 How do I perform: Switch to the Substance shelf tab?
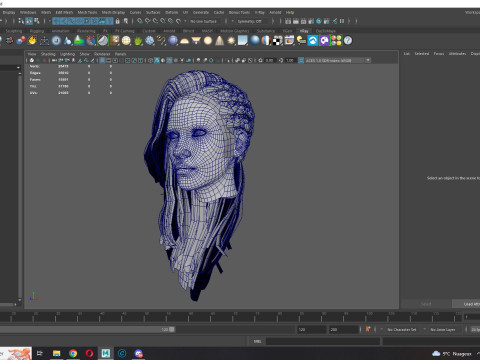(x=266, y=31)
